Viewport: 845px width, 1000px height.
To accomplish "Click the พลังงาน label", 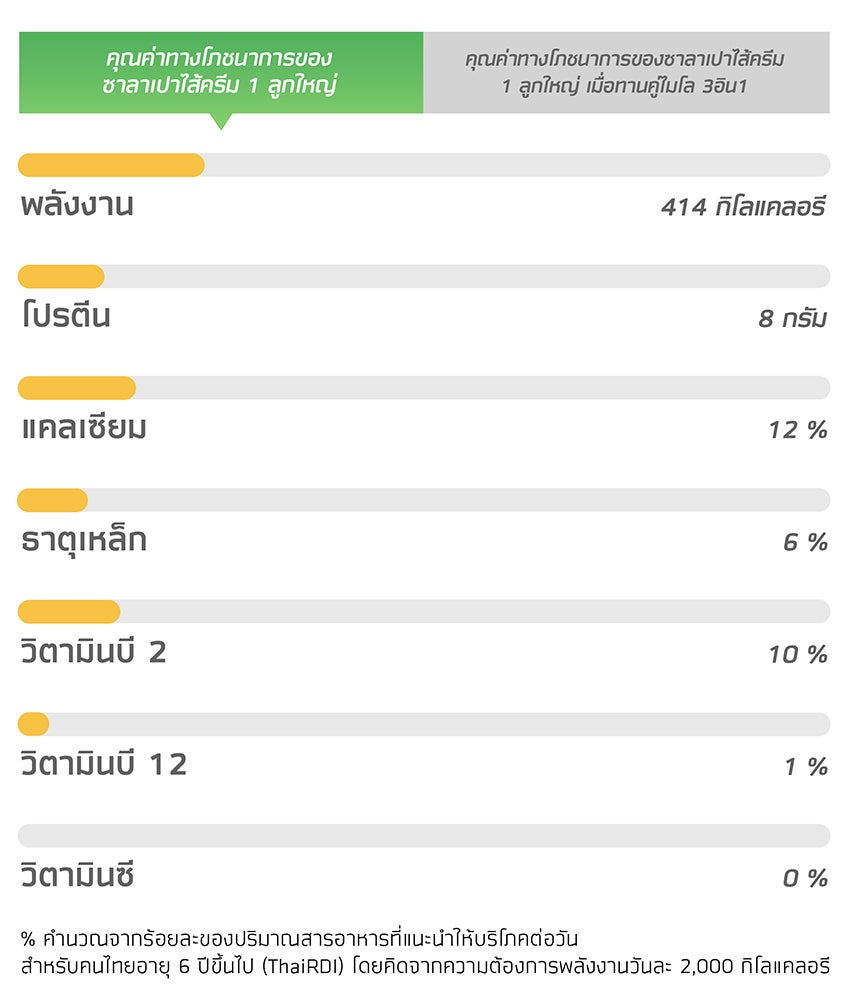I will point(77,204).
